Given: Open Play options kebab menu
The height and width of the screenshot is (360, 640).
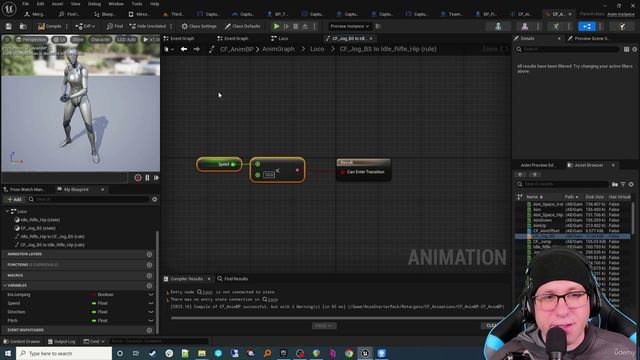Looking at the screenshot, I should click(x=314, y=26).
